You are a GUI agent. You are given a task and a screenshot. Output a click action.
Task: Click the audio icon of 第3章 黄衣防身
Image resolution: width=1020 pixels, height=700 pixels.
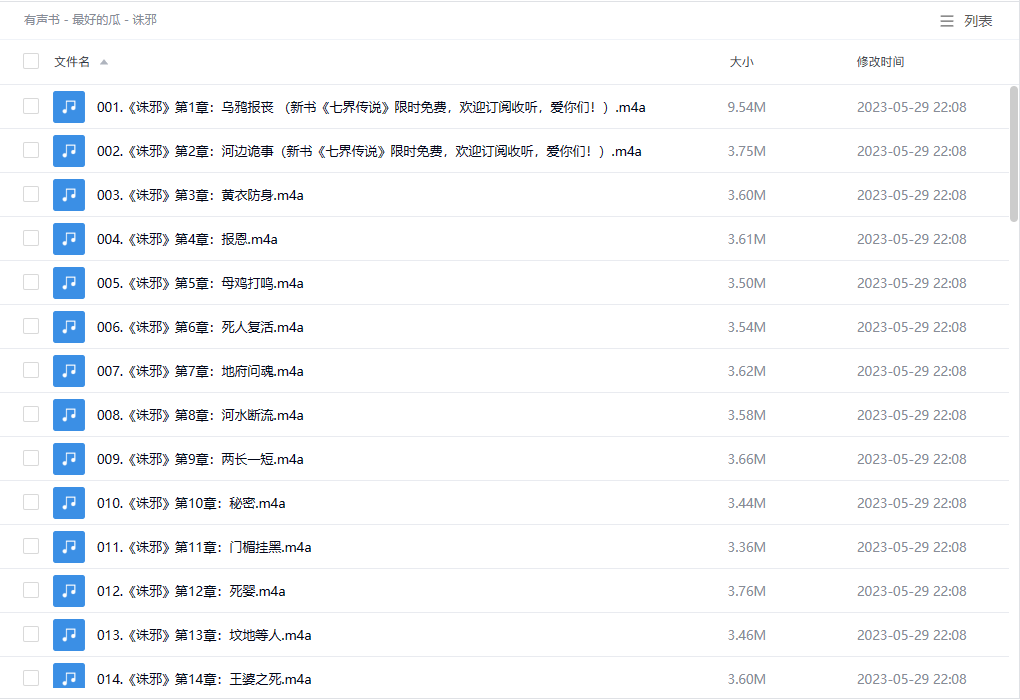[69, 195]
